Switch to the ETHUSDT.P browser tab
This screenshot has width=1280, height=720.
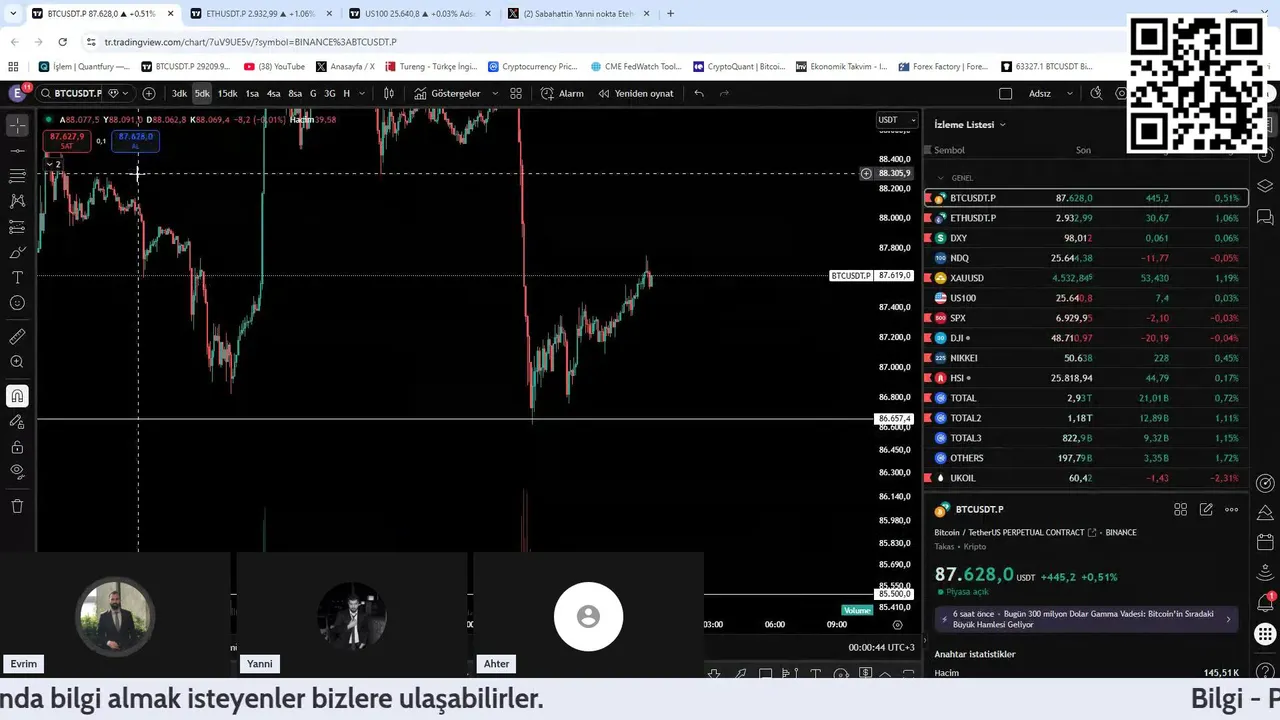(259, 14)
